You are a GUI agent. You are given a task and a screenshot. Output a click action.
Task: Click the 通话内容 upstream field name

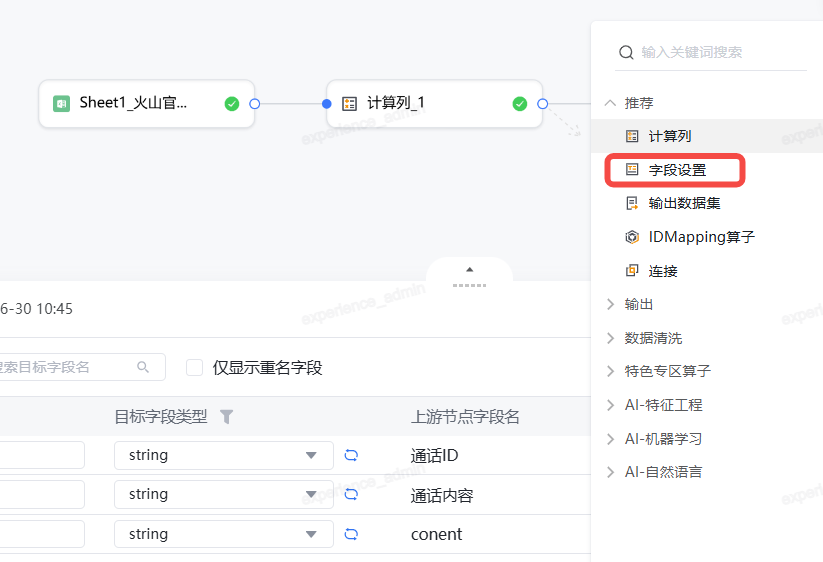[442, 495]
